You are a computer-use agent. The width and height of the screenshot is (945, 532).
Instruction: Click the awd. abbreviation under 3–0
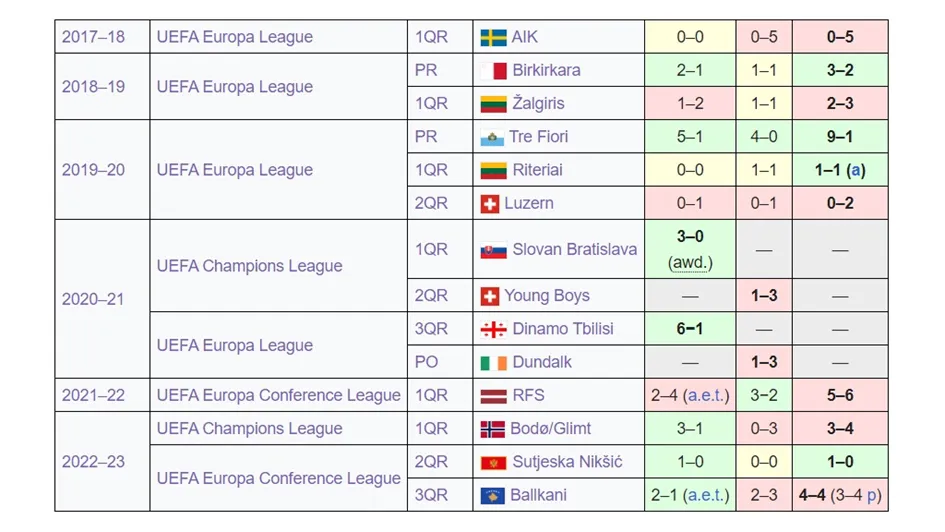pos(690,265)
